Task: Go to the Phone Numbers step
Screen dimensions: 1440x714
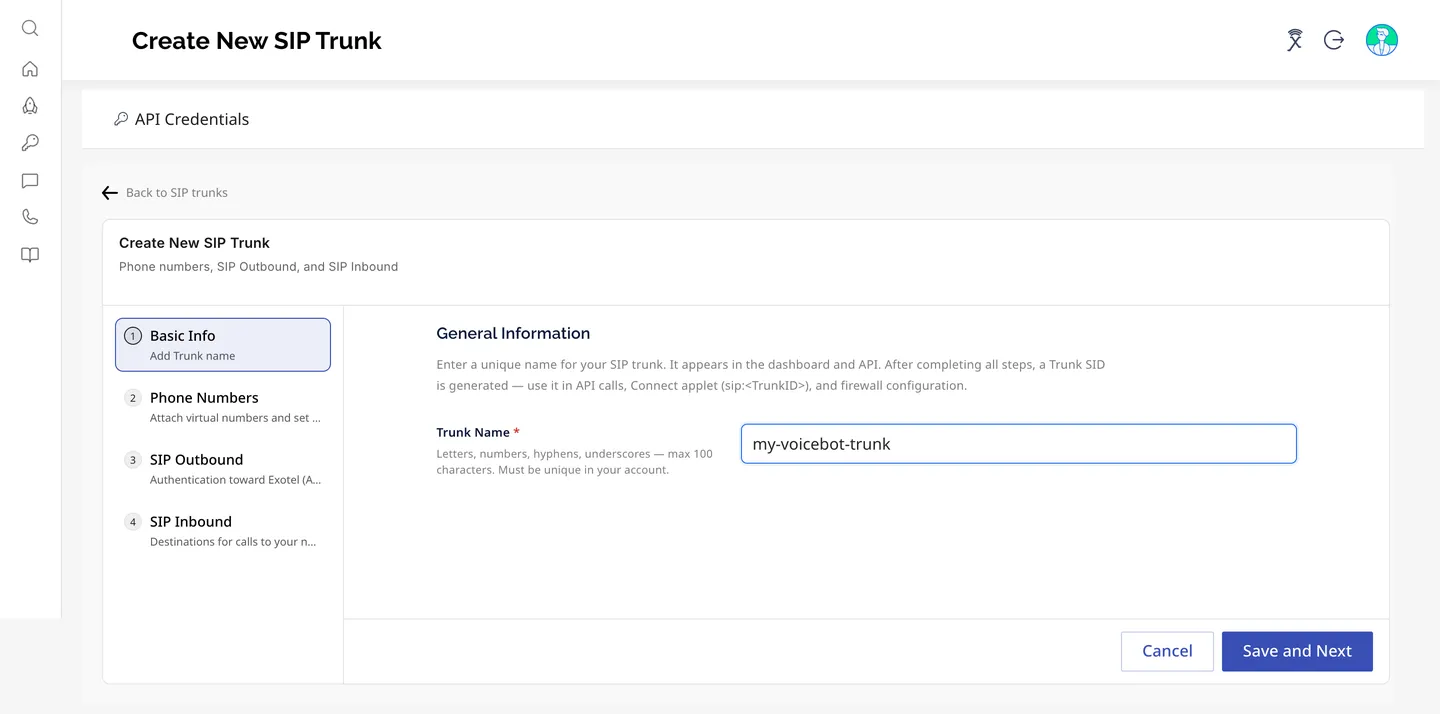Action: (223, 407)
